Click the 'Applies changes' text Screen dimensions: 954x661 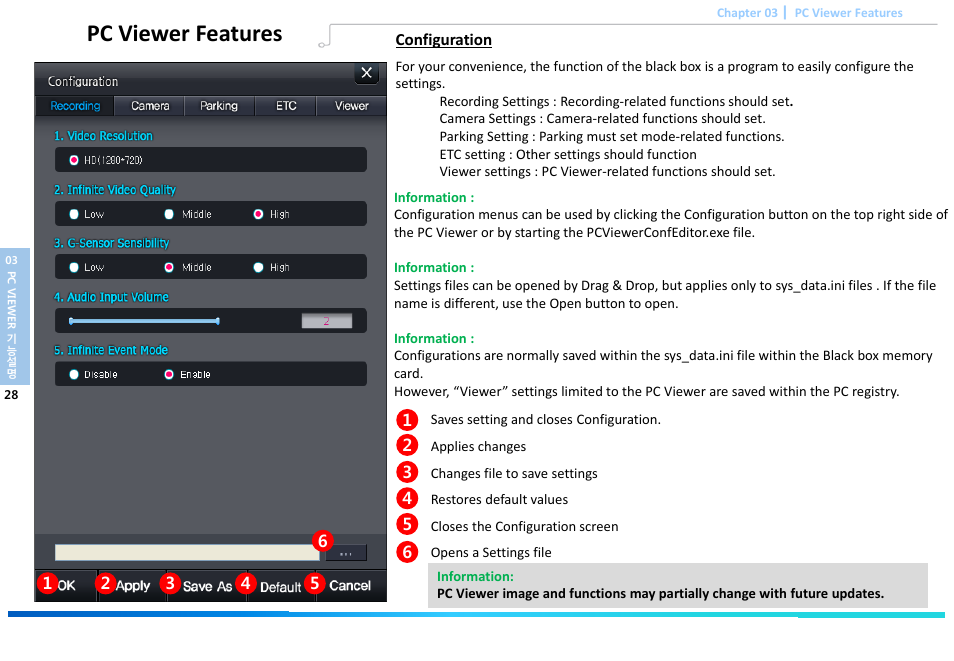click(x=478, y=447)
